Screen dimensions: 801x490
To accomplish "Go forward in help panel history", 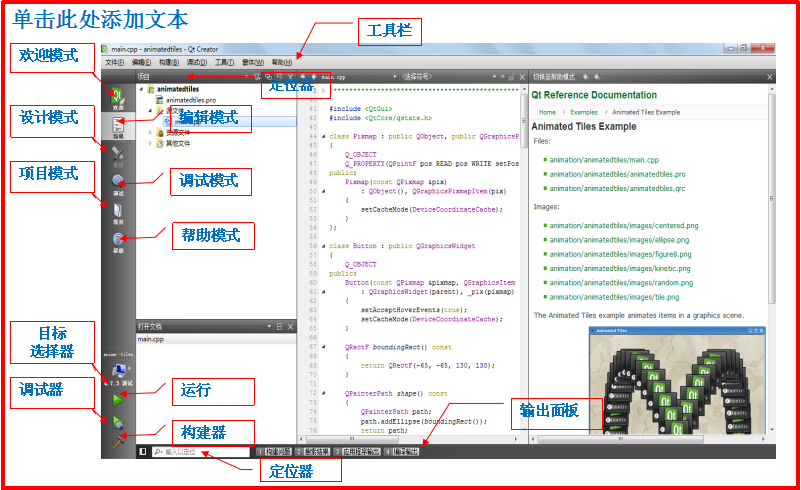I will 597,77.
